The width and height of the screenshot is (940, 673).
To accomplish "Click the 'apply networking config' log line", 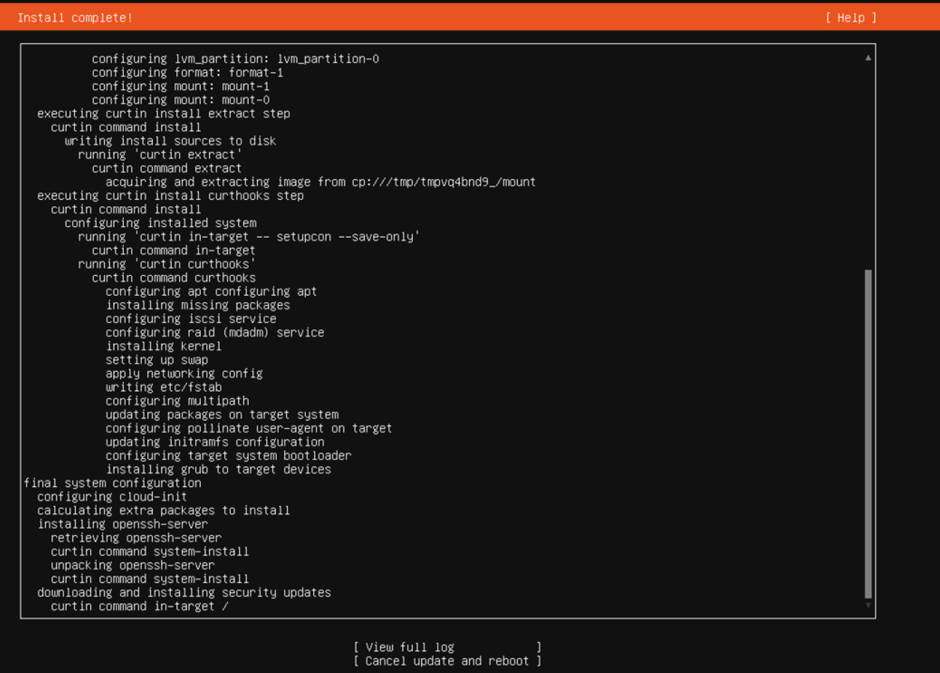I will (x=184, y=373).
